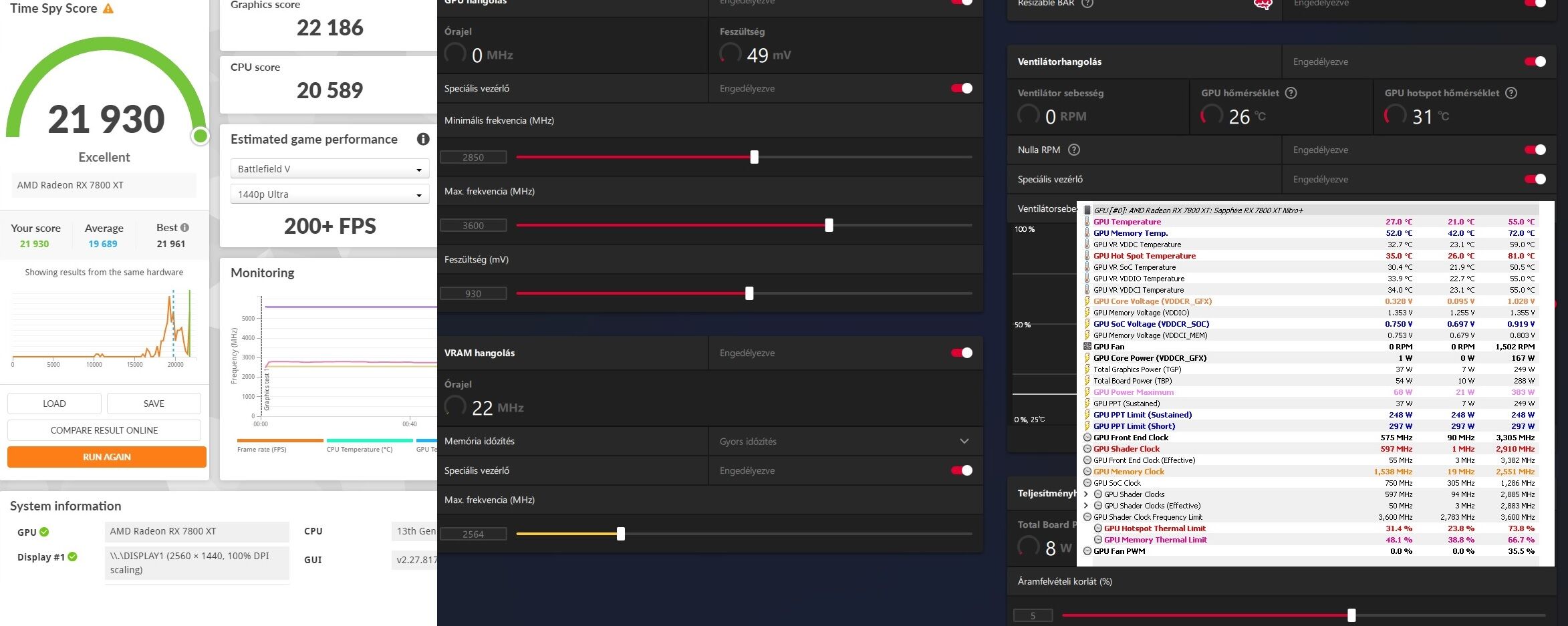Screen dimensions: 1568x626
Task: Click the icon of GPU Fan PWM row
Action: [x=1087, y=551]
